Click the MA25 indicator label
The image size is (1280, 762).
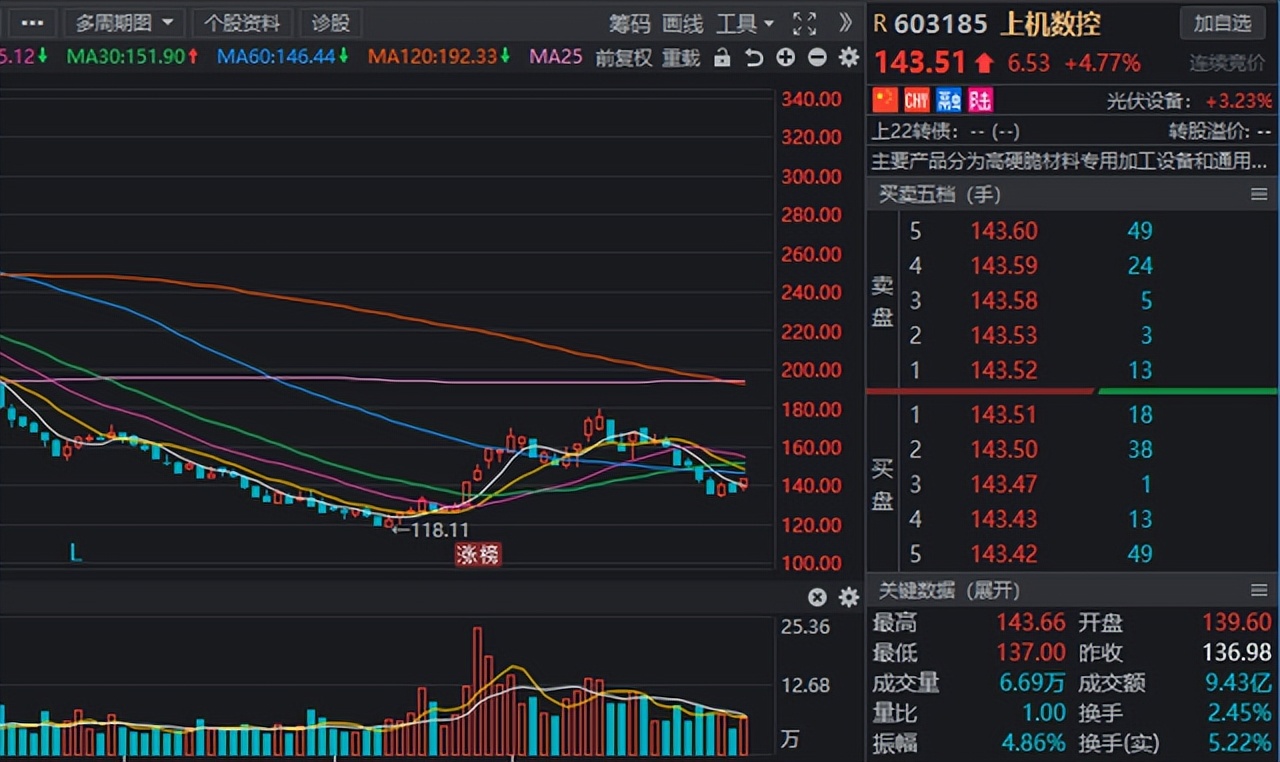(556, 57)
